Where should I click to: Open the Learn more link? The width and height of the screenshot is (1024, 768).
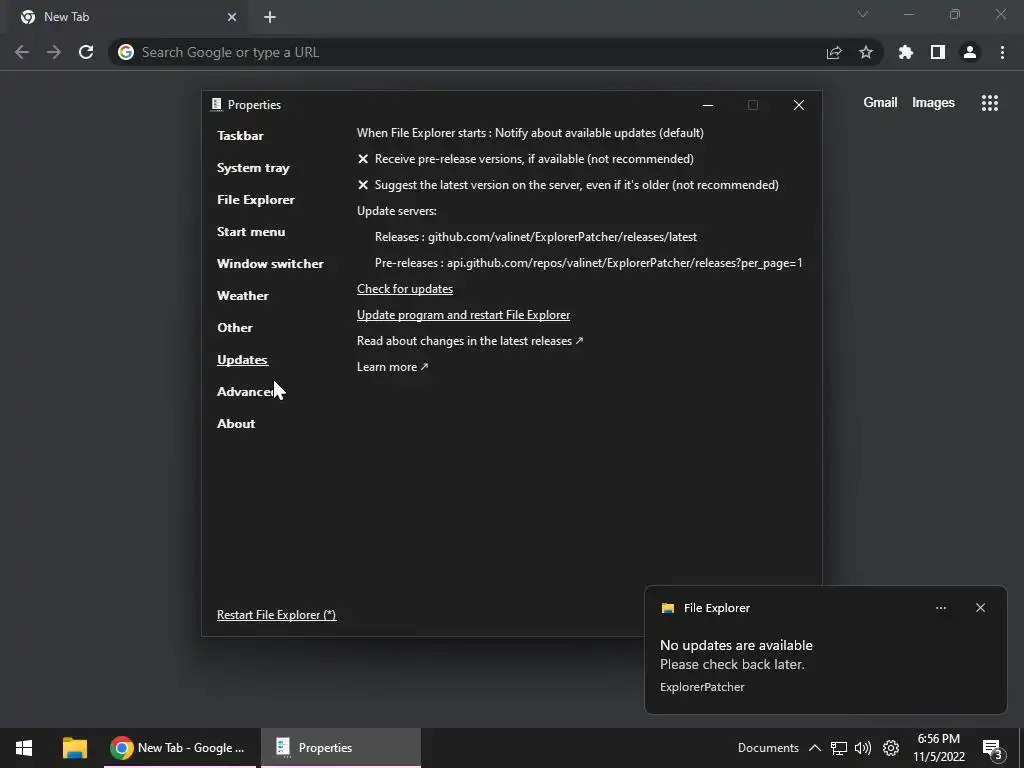[x=392, y=367]
